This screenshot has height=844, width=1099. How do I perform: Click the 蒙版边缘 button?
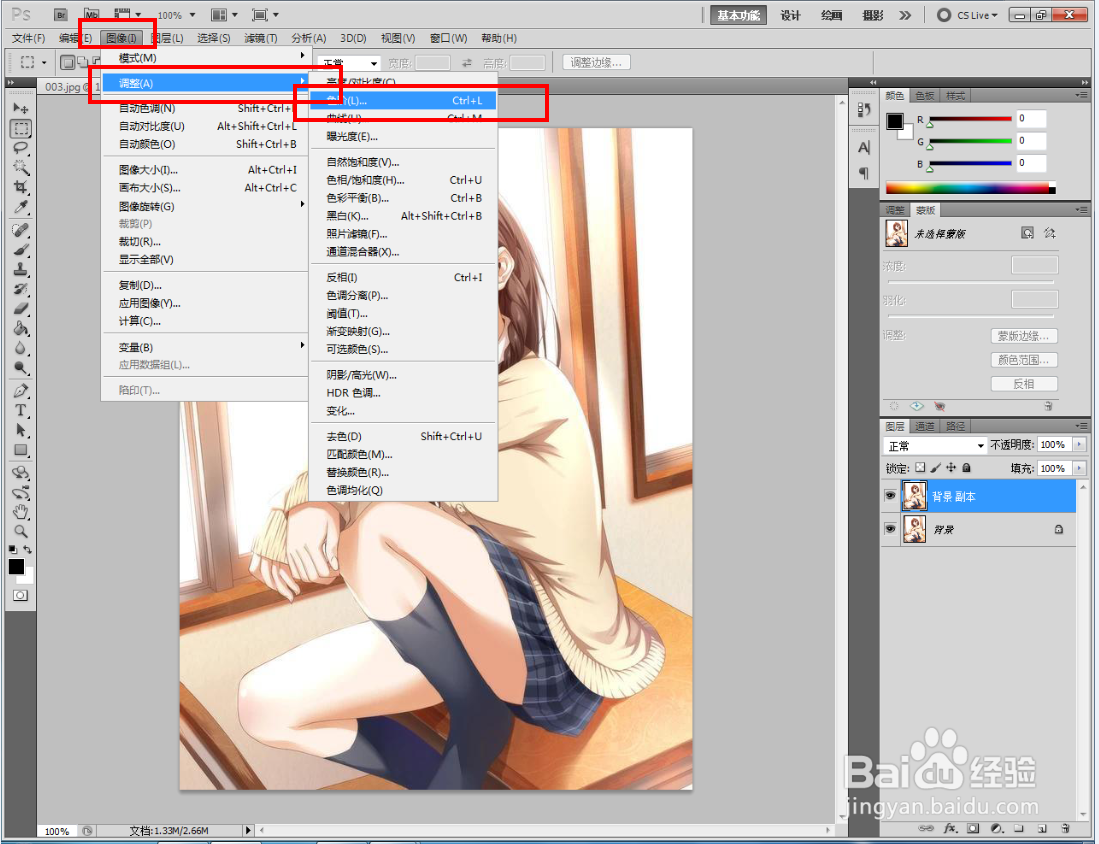coord(1023,336)
